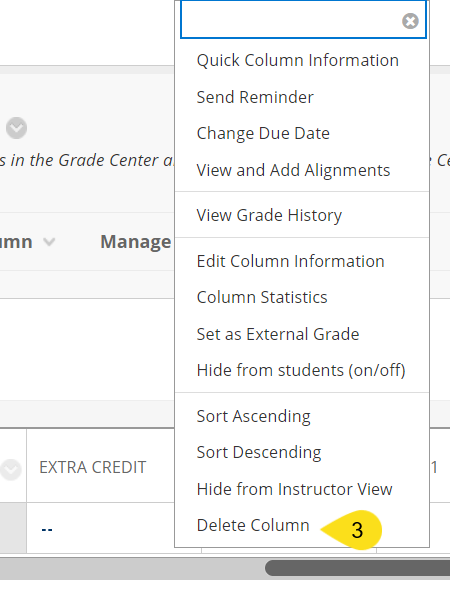Click View Grade History
This screenshot has width=450, height=602.
[269, 215]
